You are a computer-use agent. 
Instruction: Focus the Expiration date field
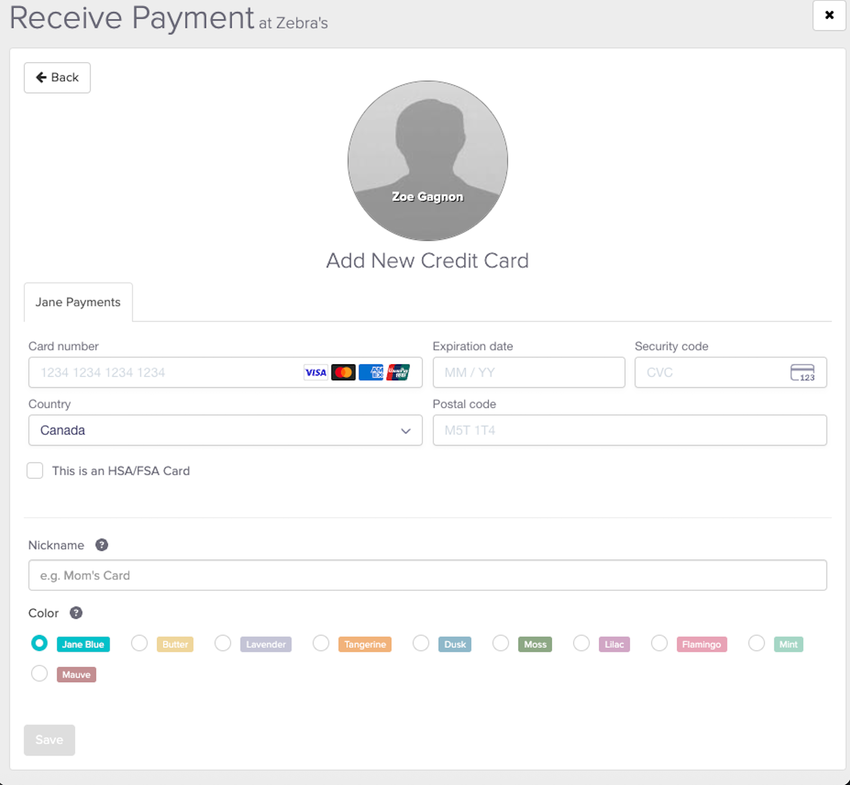click(x=528, y=372)
